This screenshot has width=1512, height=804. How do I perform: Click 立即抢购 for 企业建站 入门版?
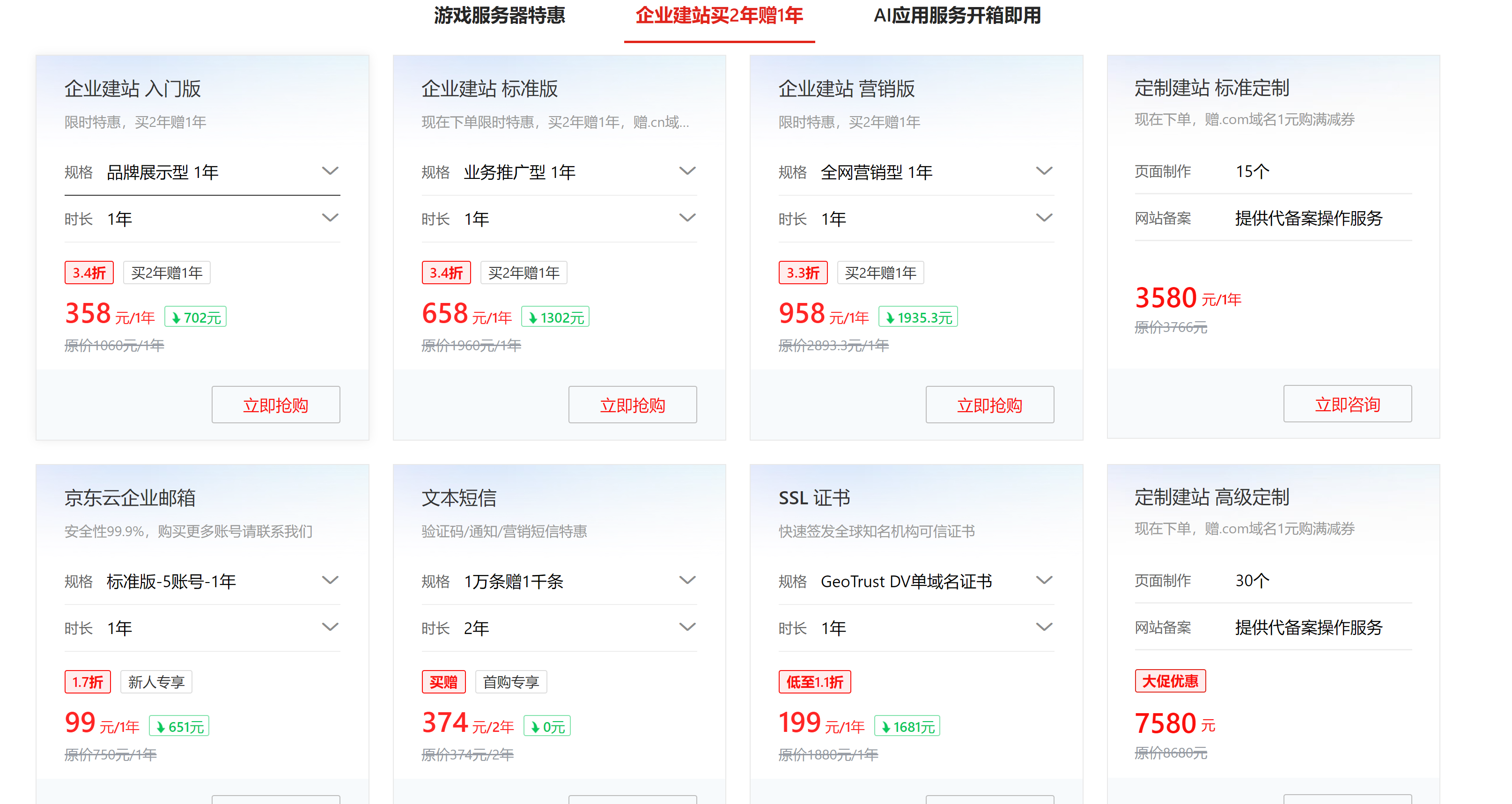[x=276, y=405]
